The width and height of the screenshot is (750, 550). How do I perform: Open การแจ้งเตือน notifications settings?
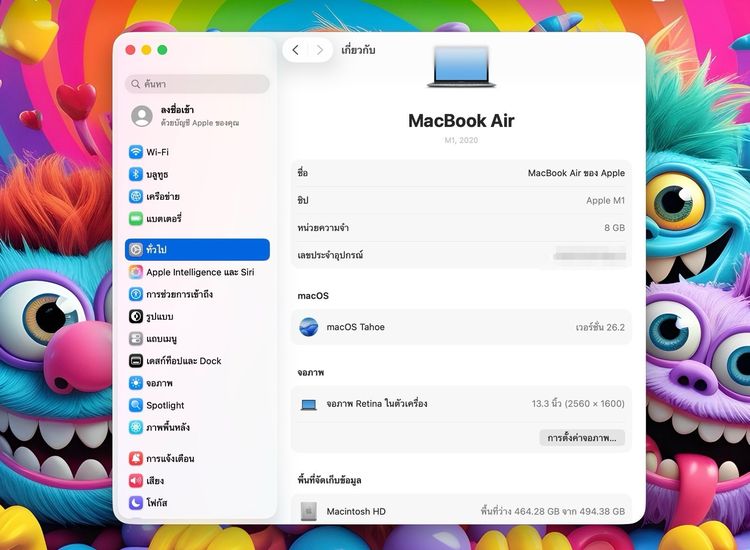coord(197,458)
